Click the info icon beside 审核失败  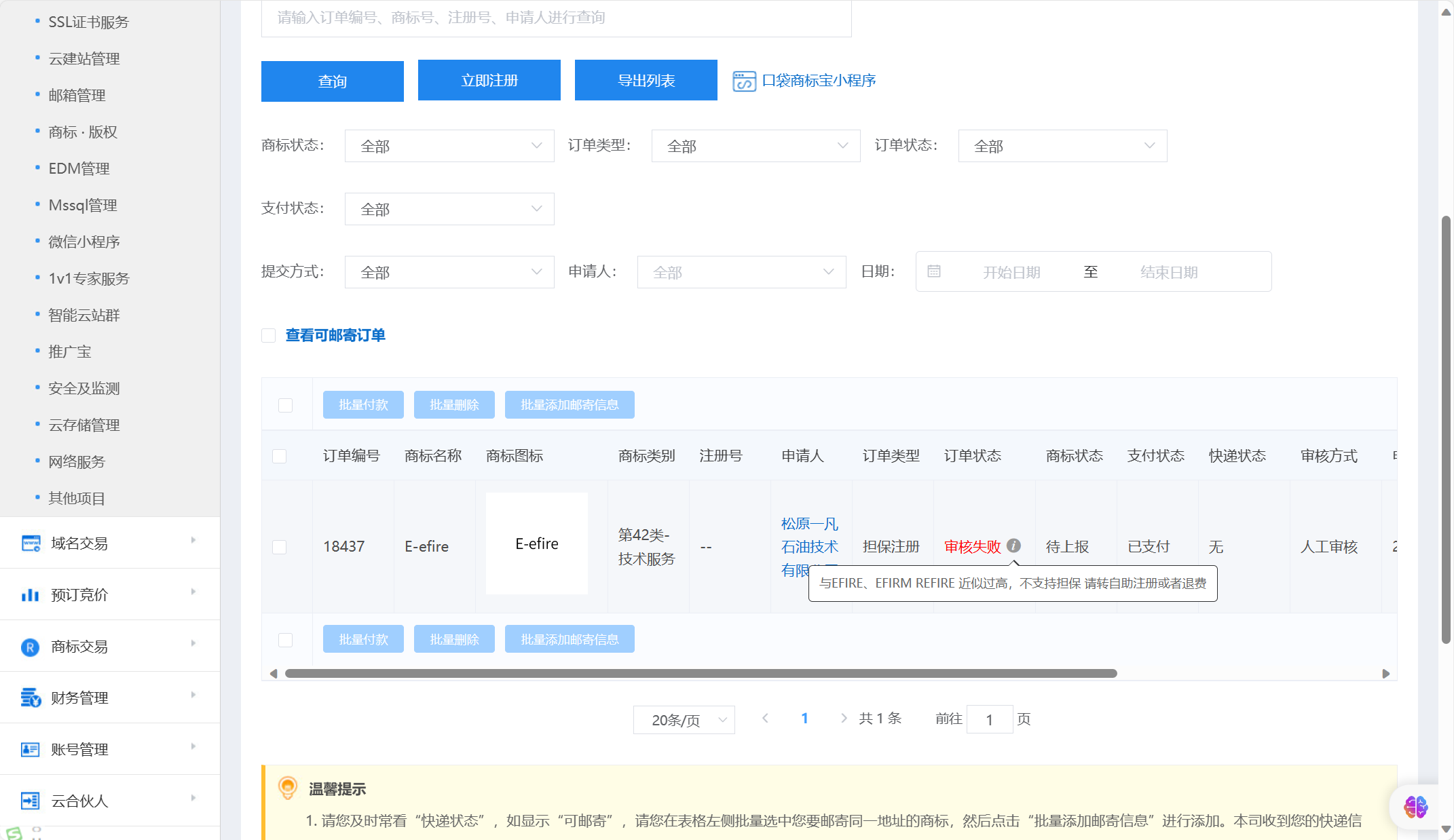tap(1013, 546)
